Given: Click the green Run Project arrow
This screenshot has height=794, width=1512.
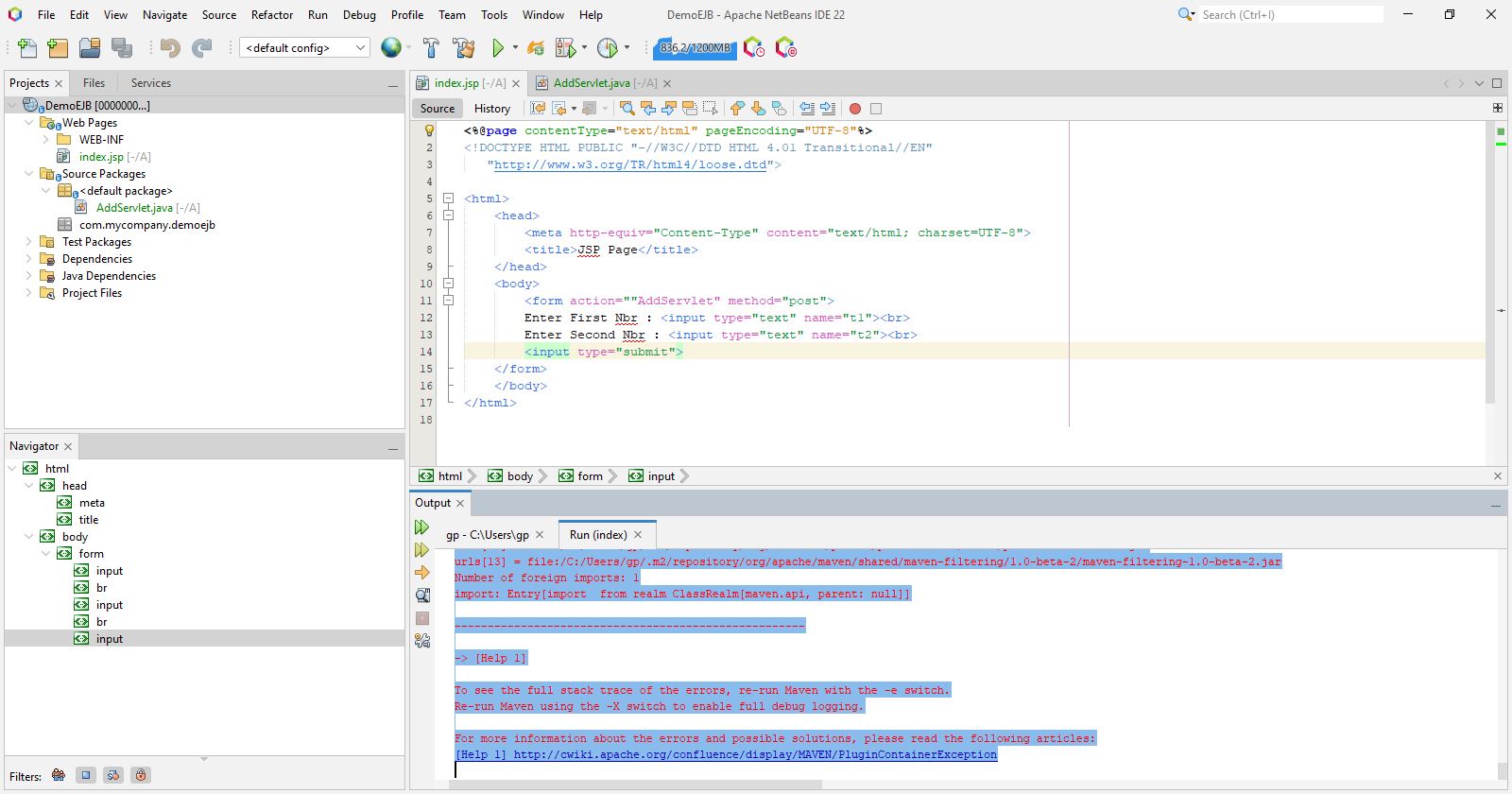Looking at the screenshot, I should [498, 48].
